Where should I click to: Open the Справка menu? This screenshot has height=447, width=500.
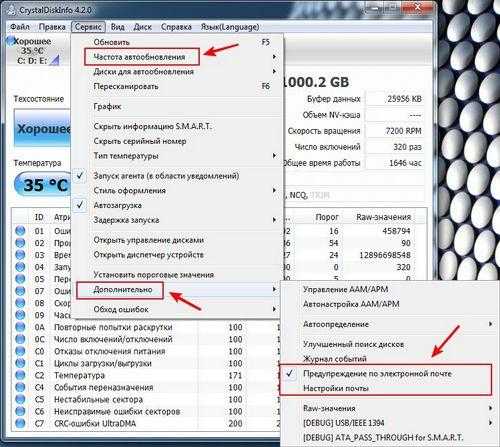click(x=176, y=27)
